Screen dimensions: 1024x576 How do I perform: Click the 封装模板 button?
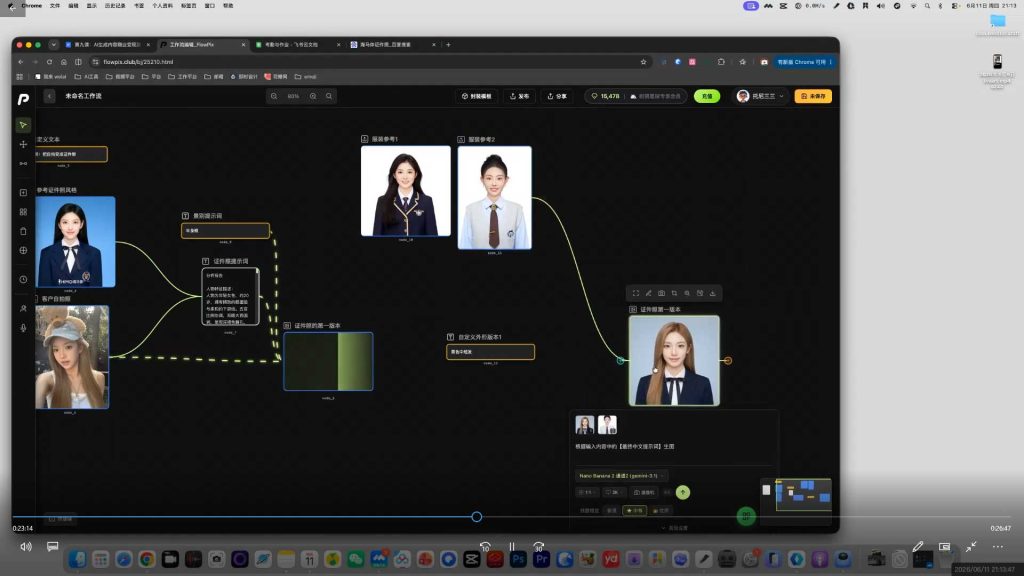point(477,96)
